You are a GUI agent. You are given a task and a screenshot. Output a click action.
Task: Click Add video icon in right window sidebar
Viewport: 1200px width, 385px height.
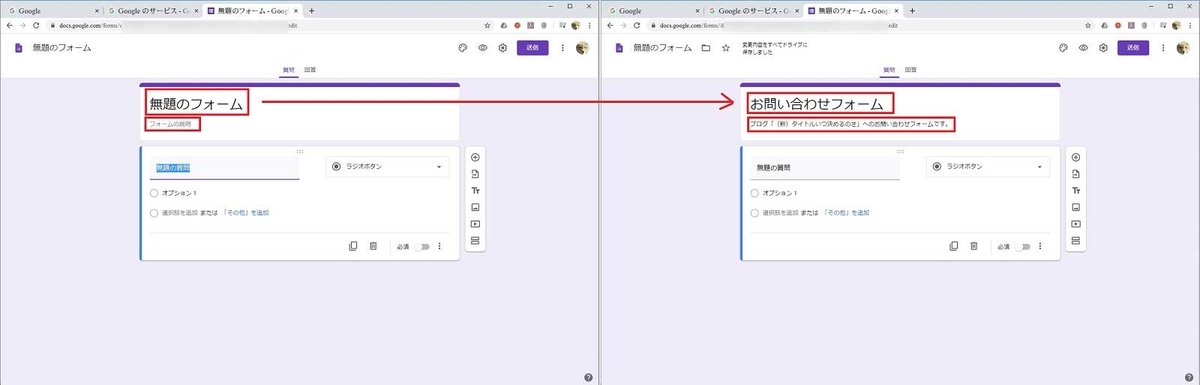coord(1075,224)
